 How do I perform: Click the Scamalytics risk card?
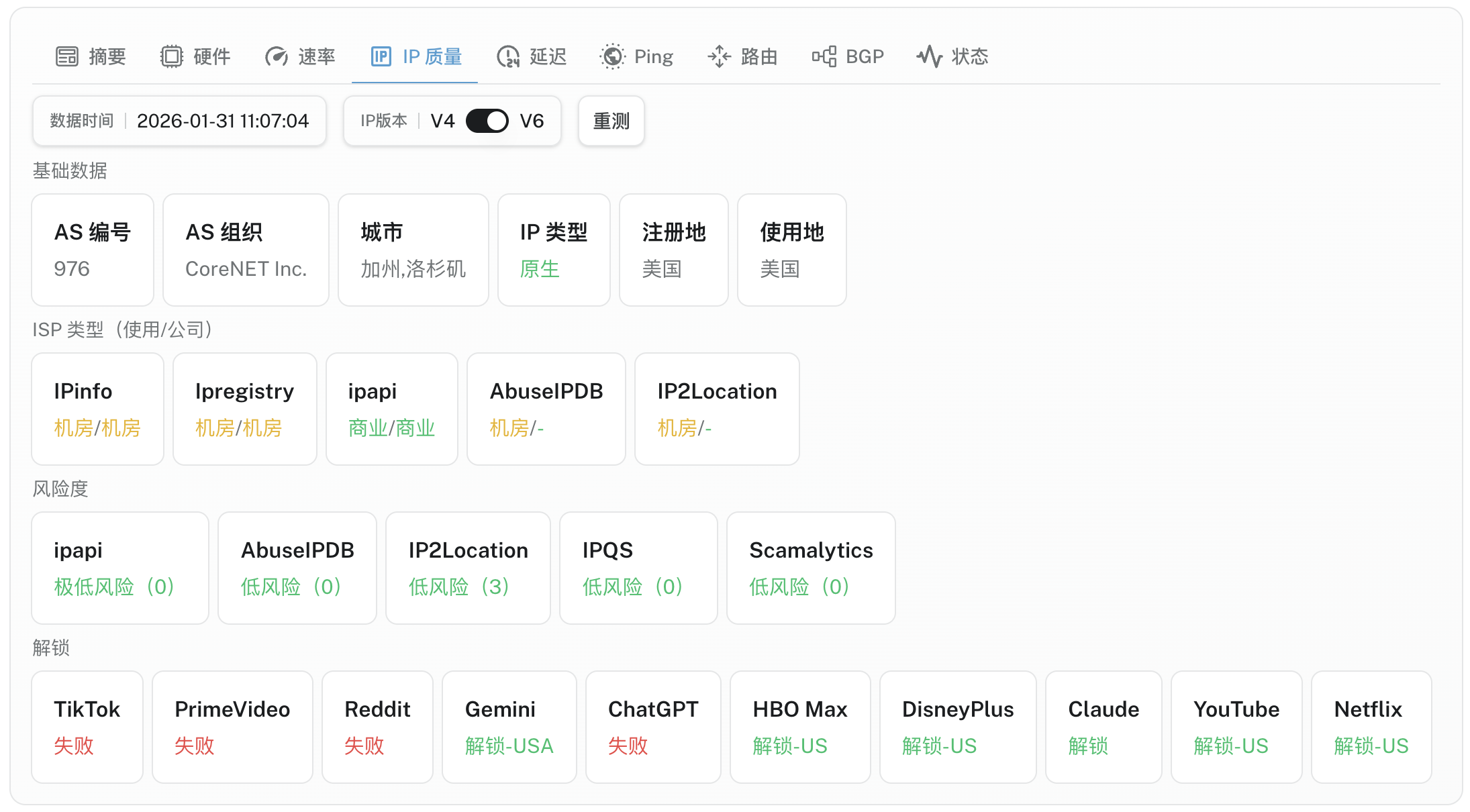tap(811, 568)
